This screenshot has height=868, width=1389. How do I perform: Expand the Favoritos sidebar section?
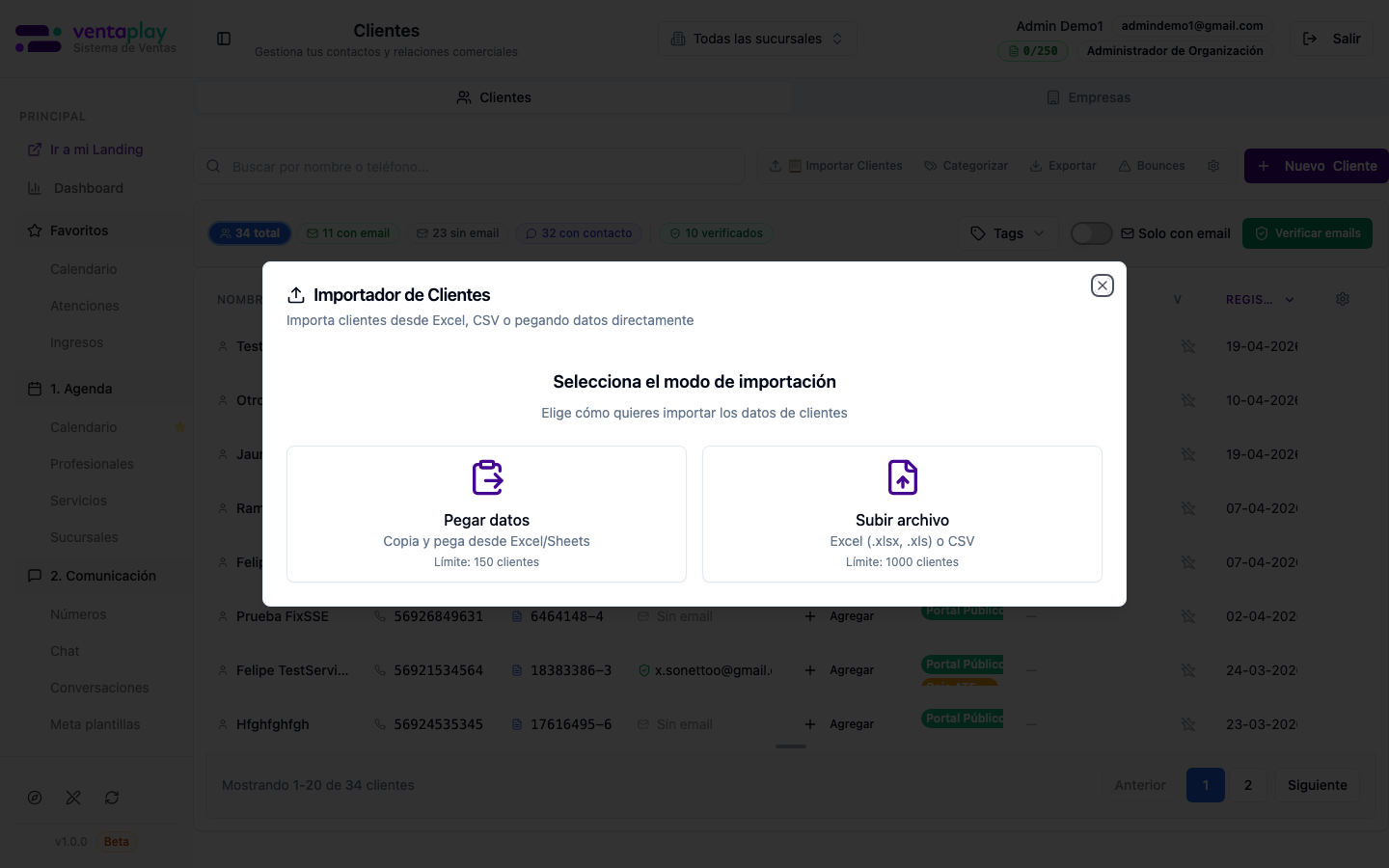tap(79, 231)
